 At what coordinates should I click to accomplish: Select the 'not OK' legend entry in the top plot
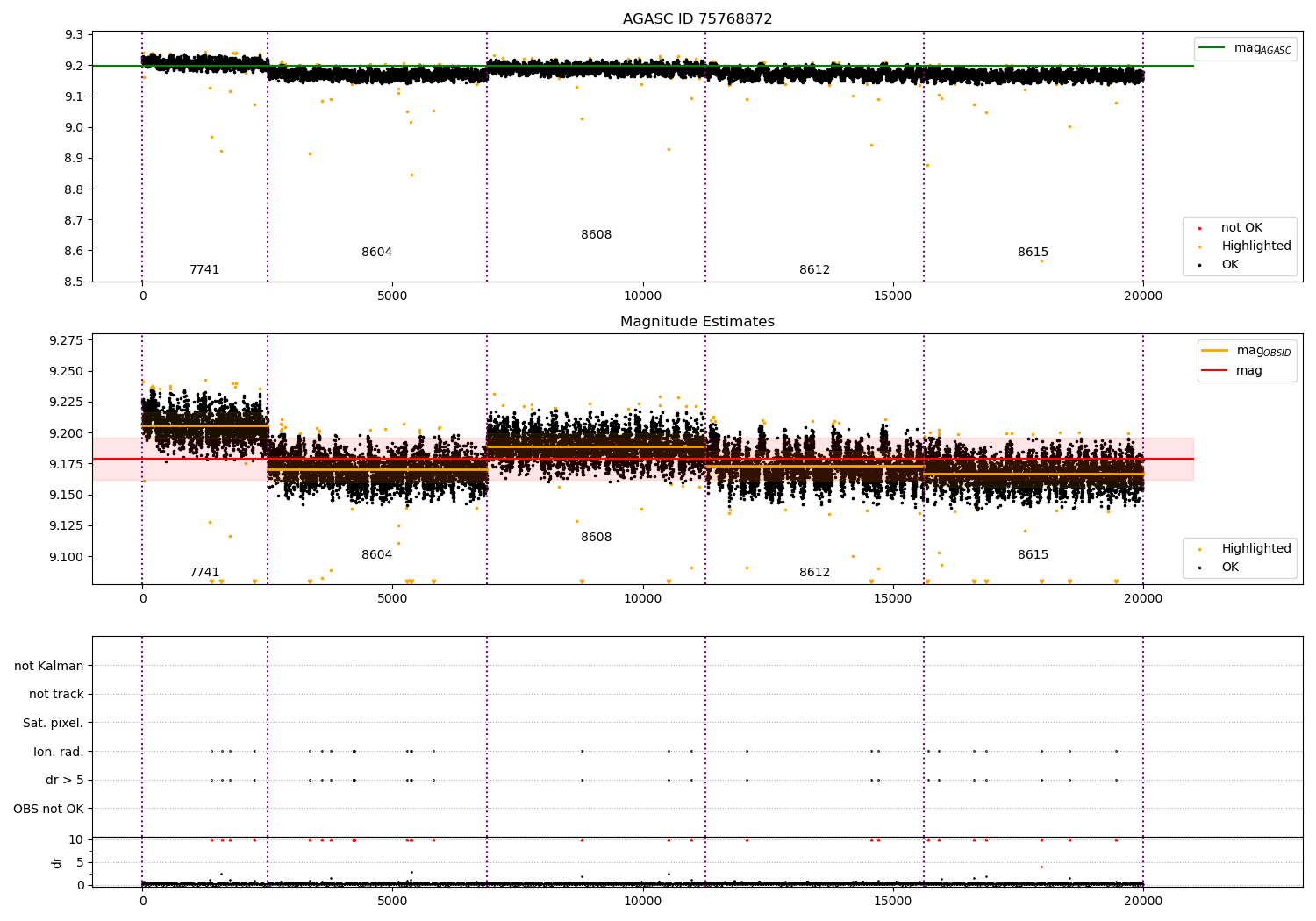[1241, 228]
